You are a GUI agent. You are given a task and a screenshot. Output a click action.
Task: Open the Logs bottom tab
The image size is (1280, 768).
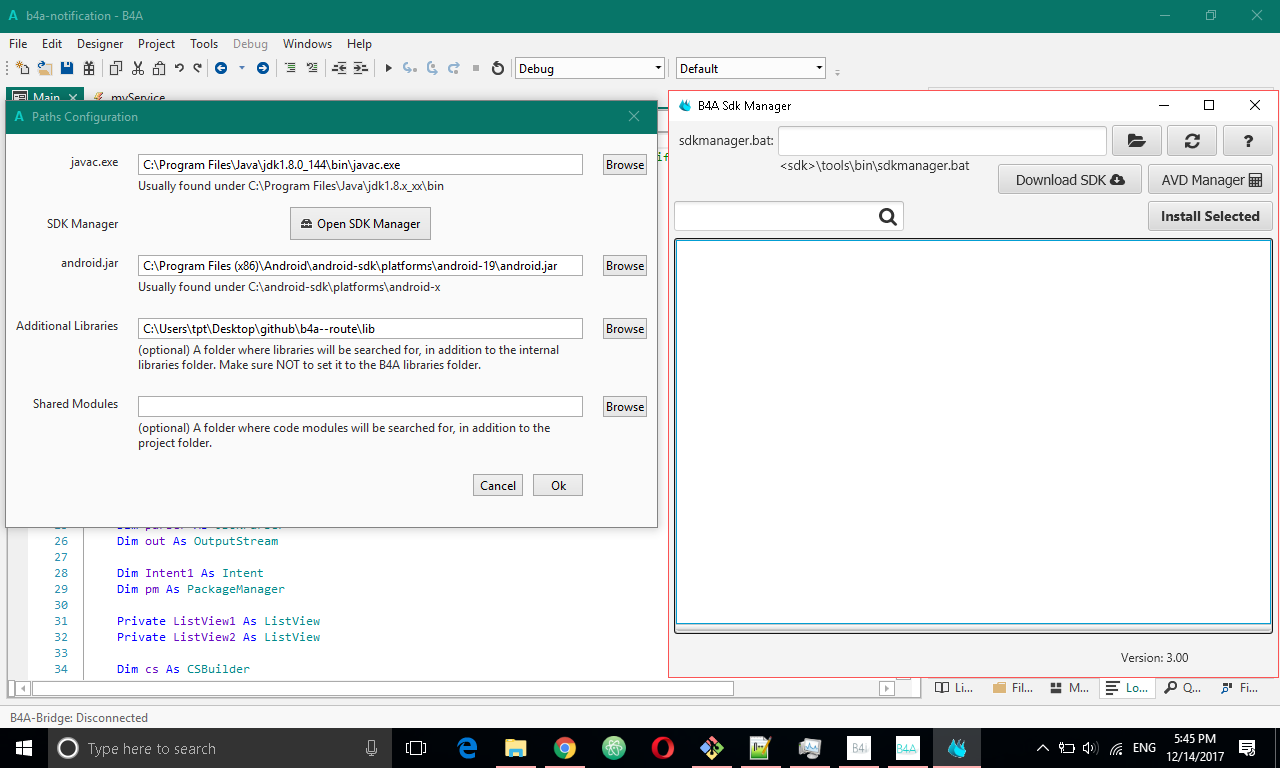(1128, 688)
